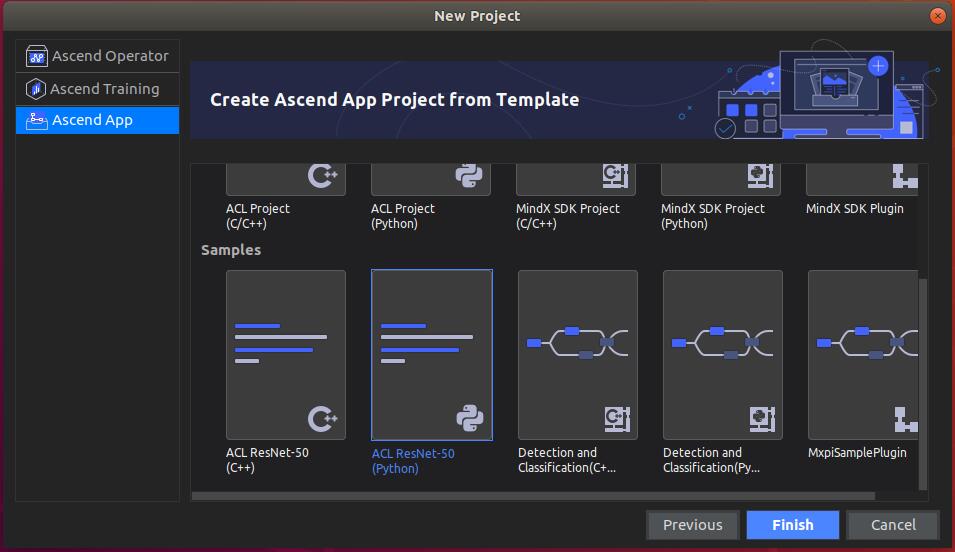Click the Ascend Operator sidebar icon
Viewport: 955px width, 552px height.
[x=37, y=56]
